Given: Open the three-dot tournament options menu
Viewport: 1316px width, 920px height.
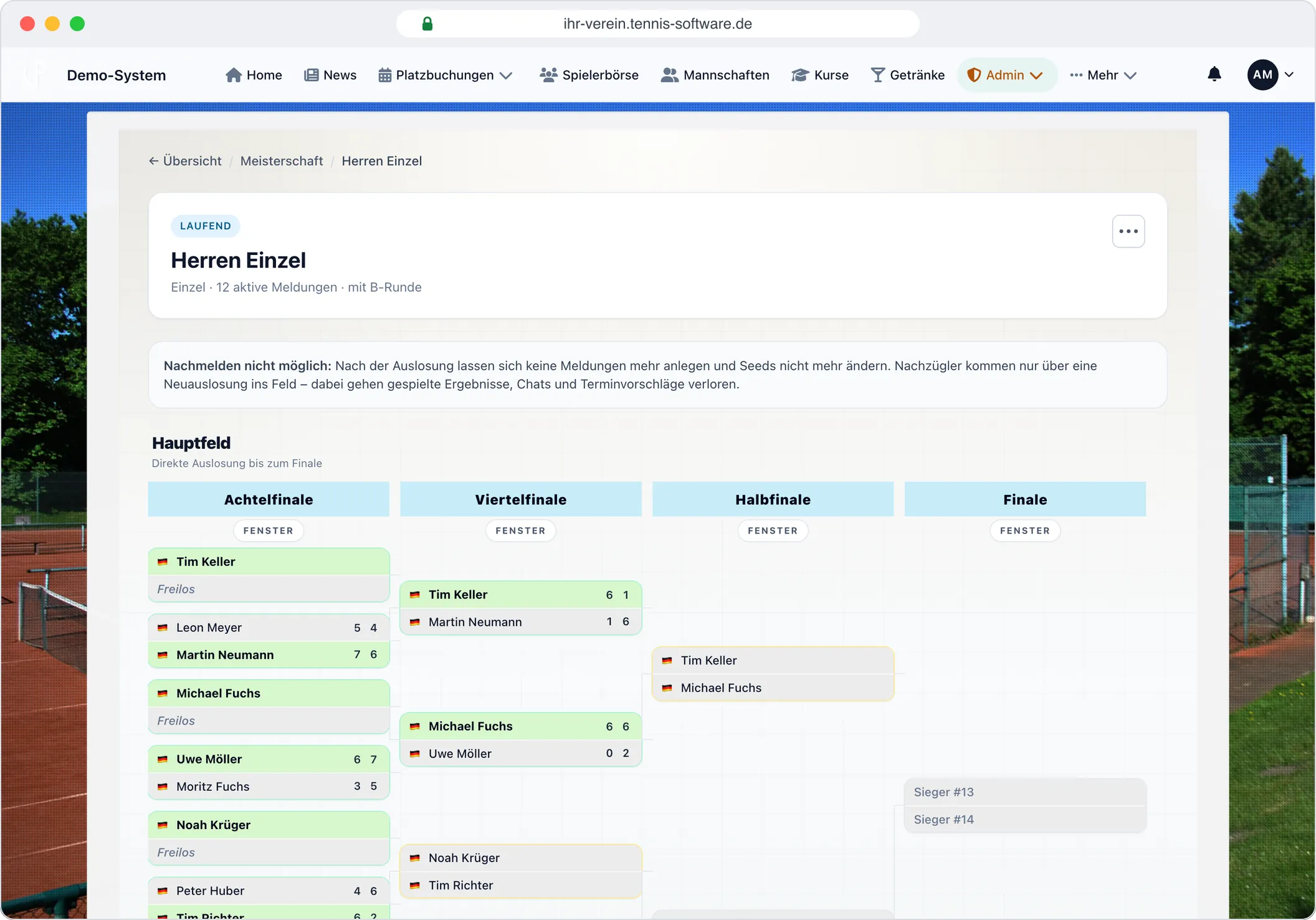Looking at the screenshot, I should pos(1128,231).
